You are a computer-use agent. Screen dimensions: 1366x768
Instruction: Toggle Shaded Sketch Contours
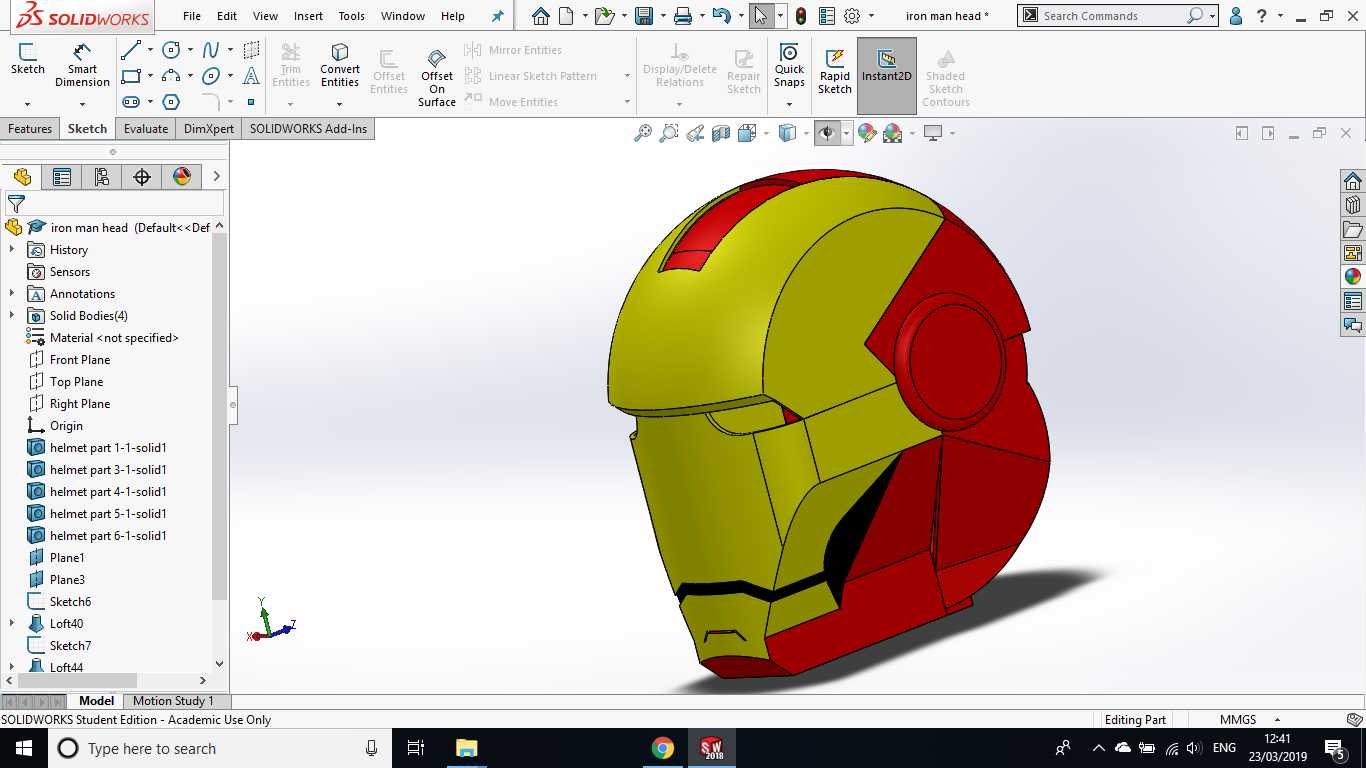point(946,77)
